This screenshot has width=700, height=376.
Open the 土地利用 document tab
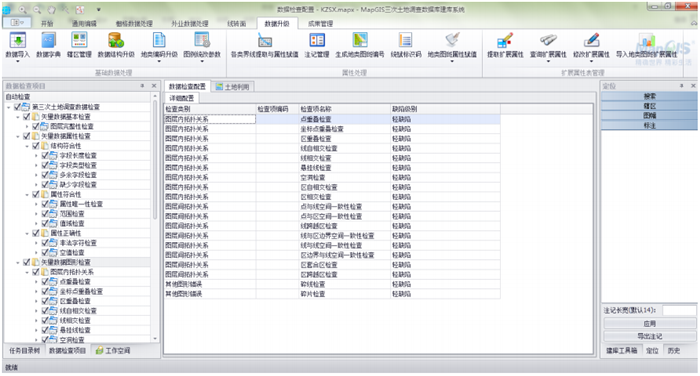coord(233,87)
